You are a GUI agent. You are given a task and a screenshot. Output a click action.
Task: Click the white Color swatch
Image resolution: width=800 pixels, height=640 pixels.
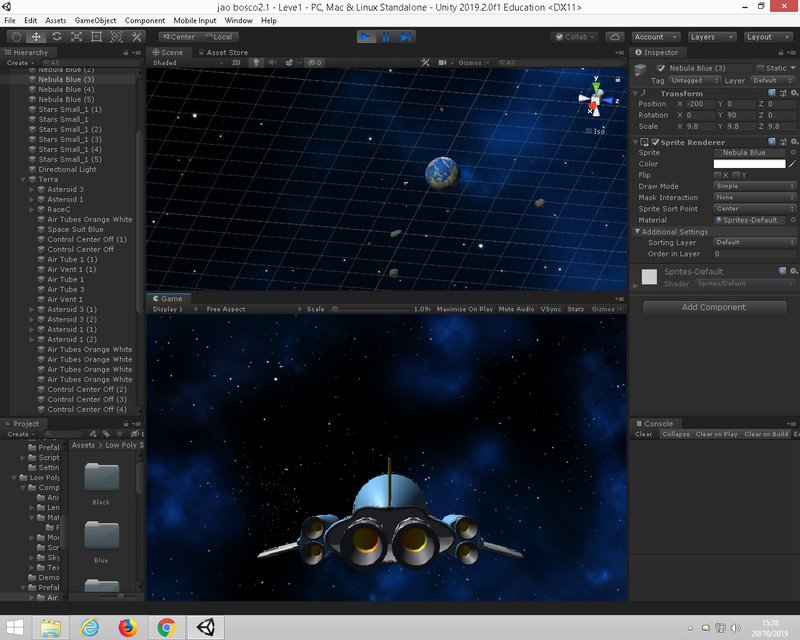[748, 164]
